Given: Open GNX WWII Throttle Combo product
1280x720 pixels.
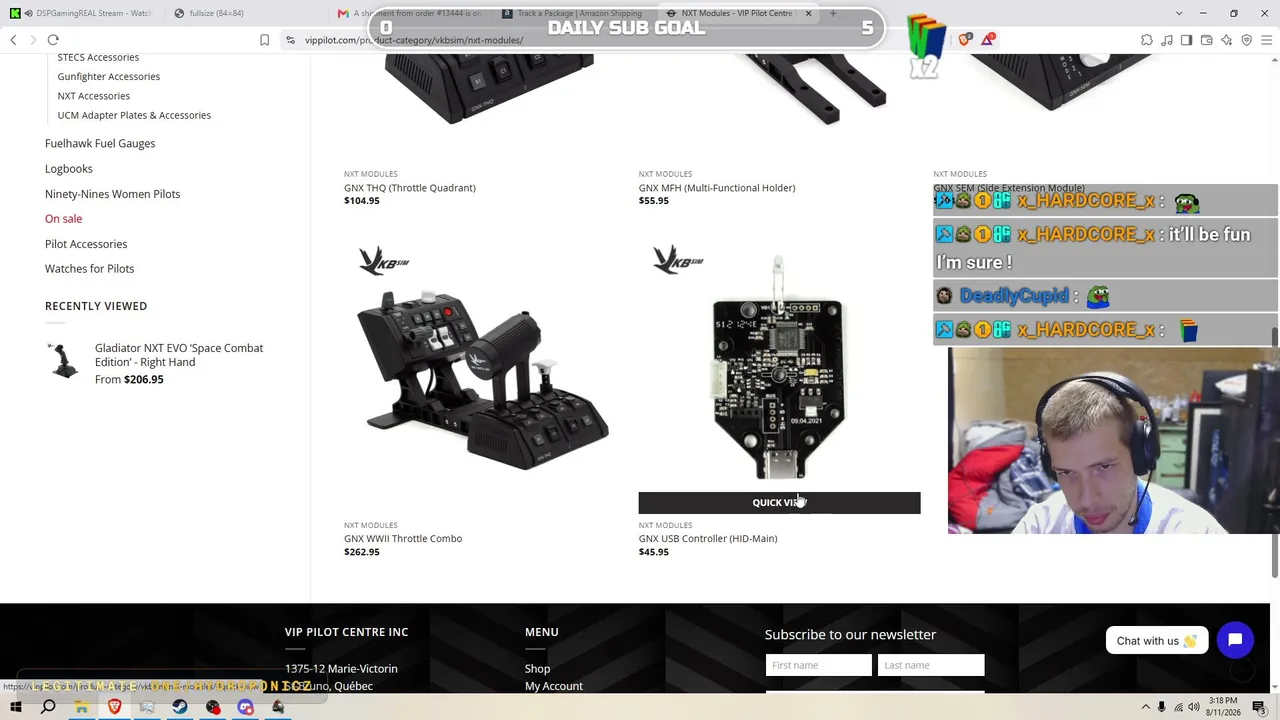Looking at the screenshot, I should coord(403,539).
